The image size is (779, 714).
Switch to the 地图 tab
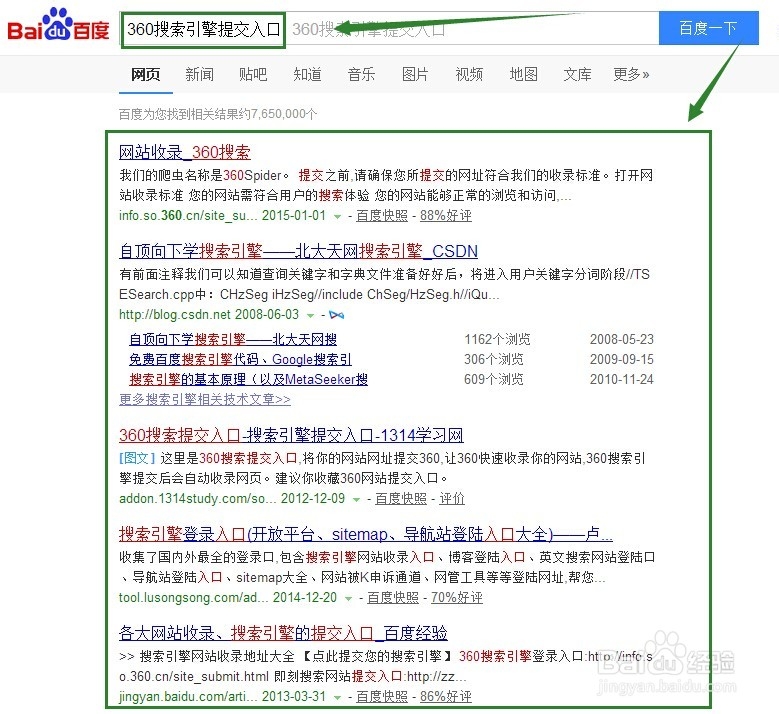[523, 75]
